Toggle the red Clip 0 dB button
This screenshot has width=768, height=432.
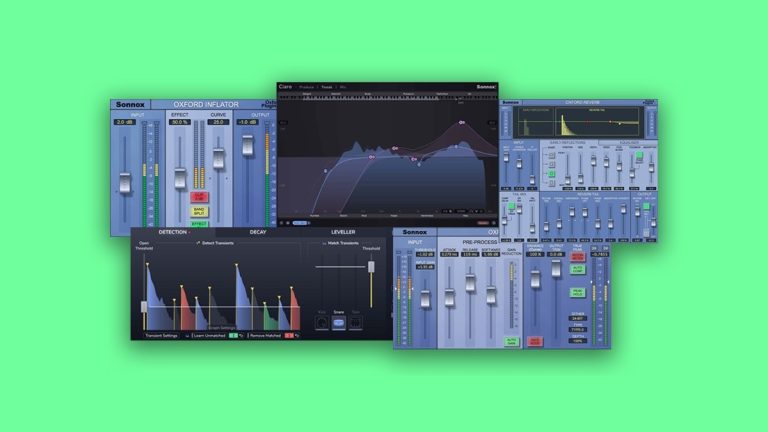199,197
